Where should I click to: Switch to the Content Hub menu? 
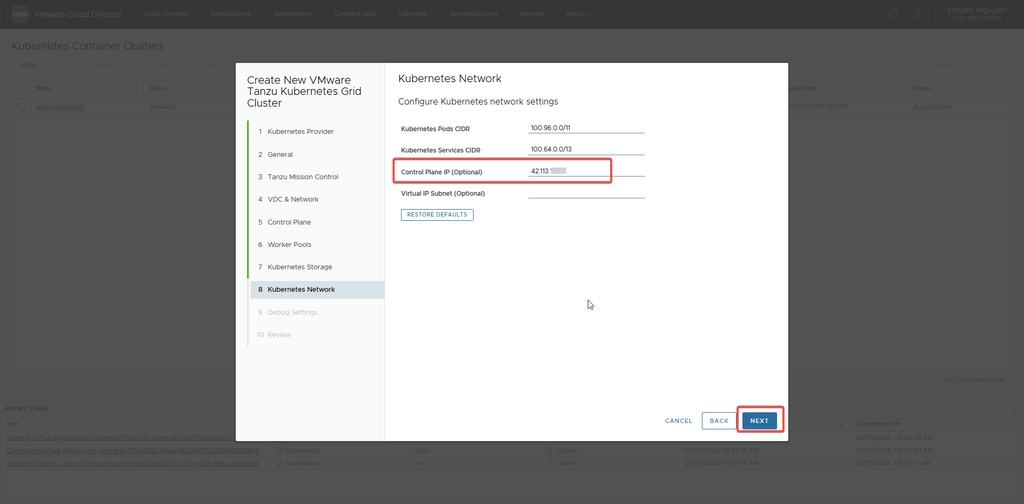coord(356,14)
